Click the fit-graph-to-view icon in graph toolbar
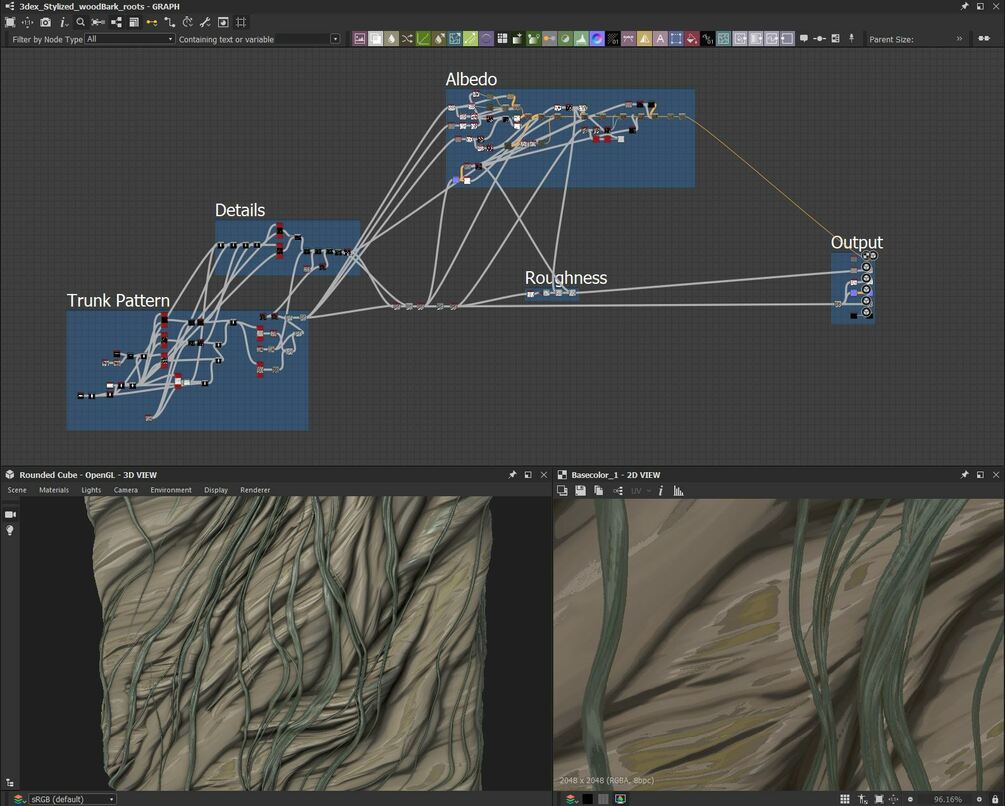This screenshot has height=806, width=1005. click(10, 22)
